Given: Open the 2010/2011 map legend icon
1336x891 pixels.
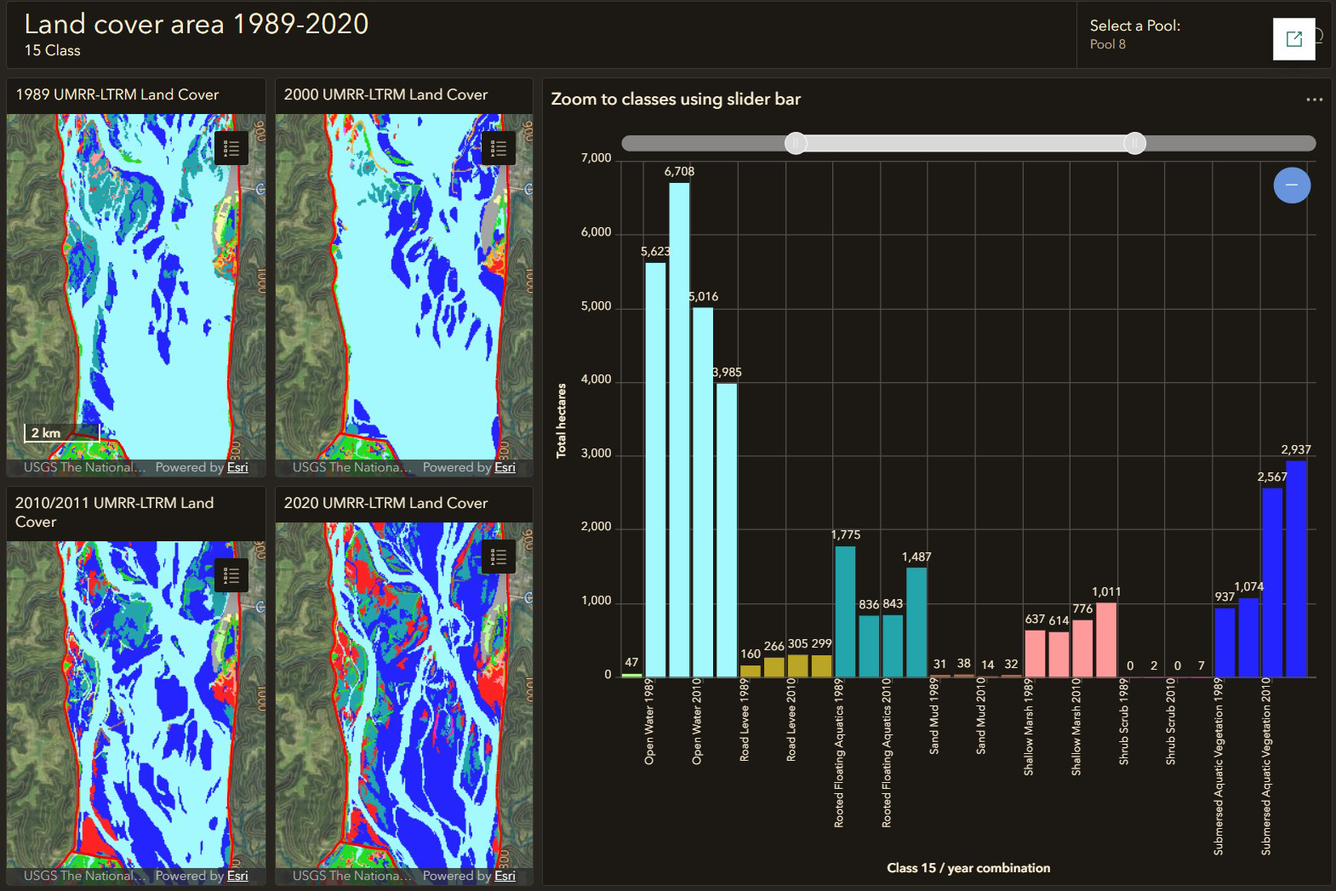Looking at the screenshot, I should coord(232,576).
